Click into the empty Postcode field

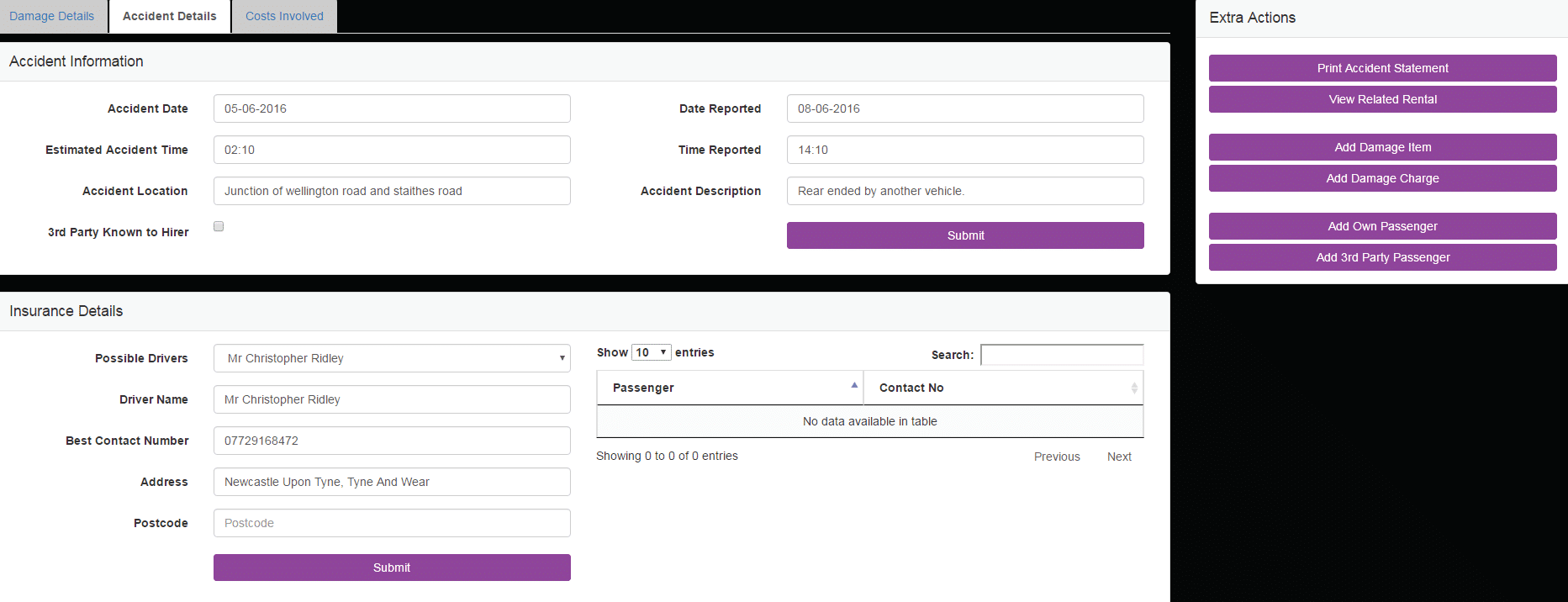coord(392,523)
